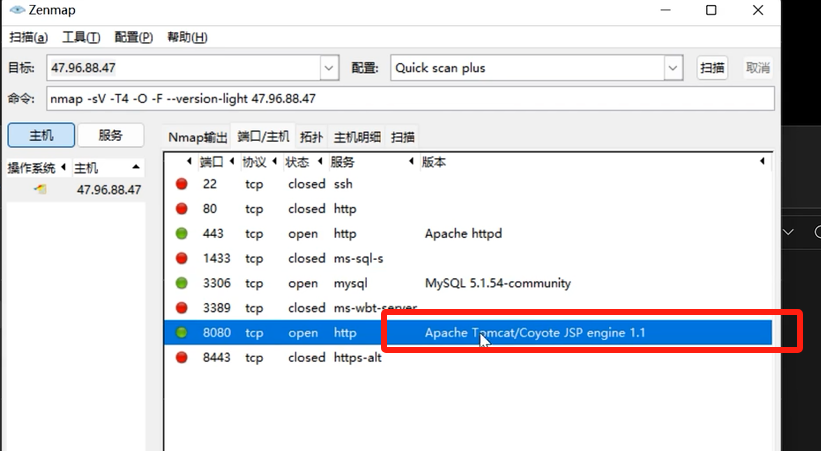Click port number 8443 cell
Screen dimensions: 821x451
point(217,358)
